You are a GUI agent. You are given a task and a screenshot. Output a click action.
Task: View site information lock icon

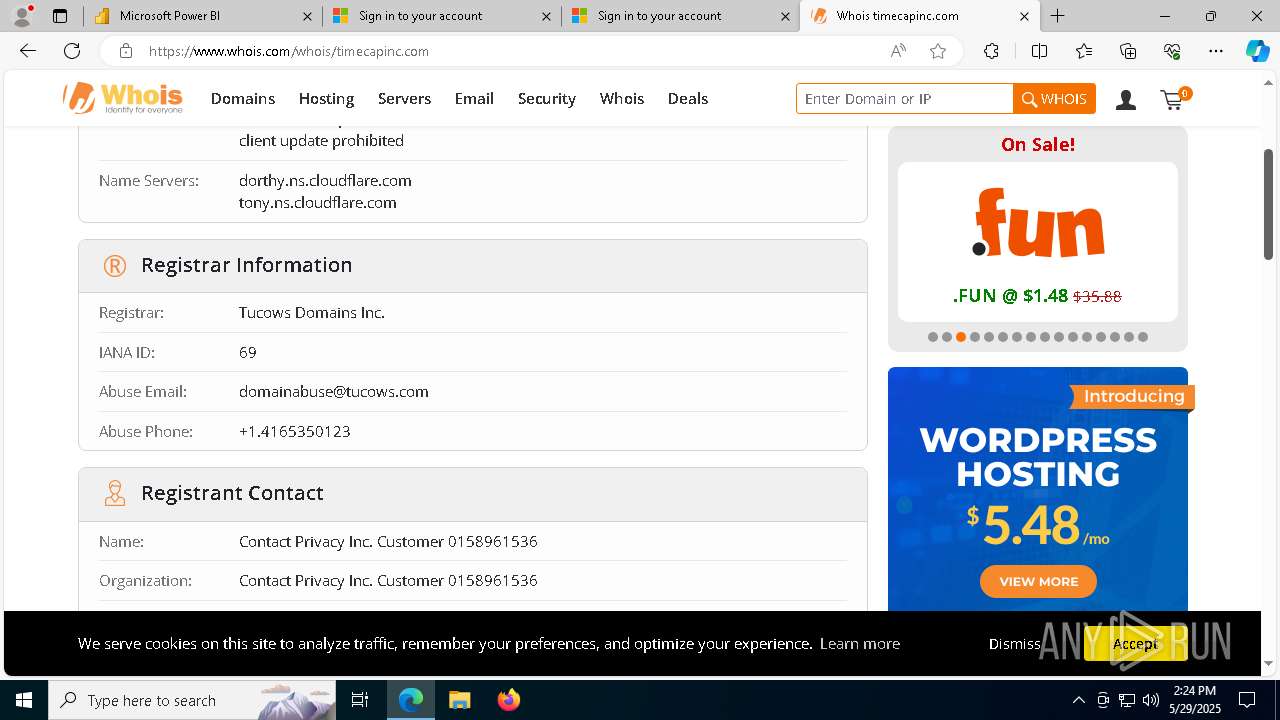point(125,51)
